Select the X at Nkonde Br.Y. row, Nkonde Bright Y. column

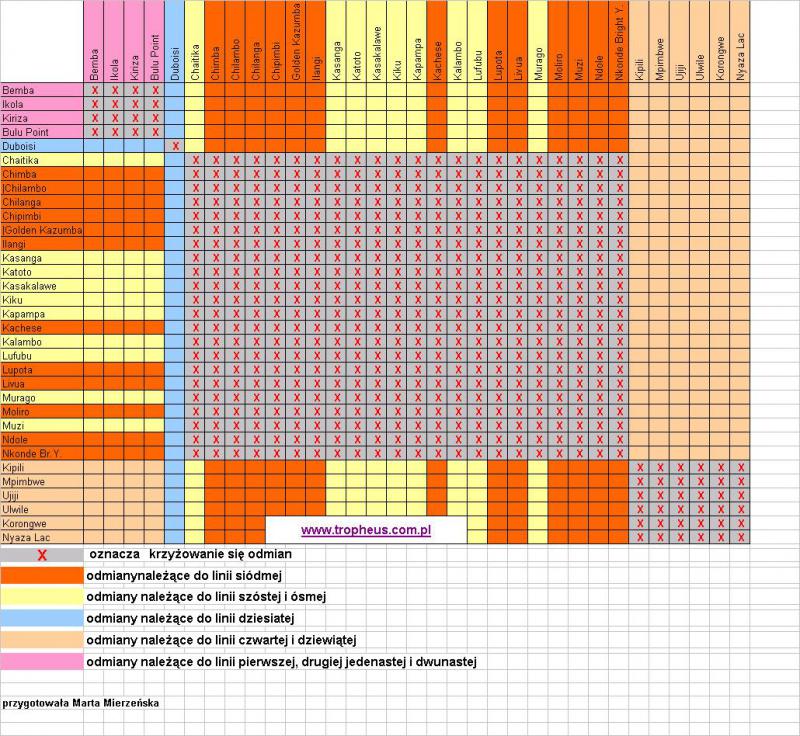(620, 453)
